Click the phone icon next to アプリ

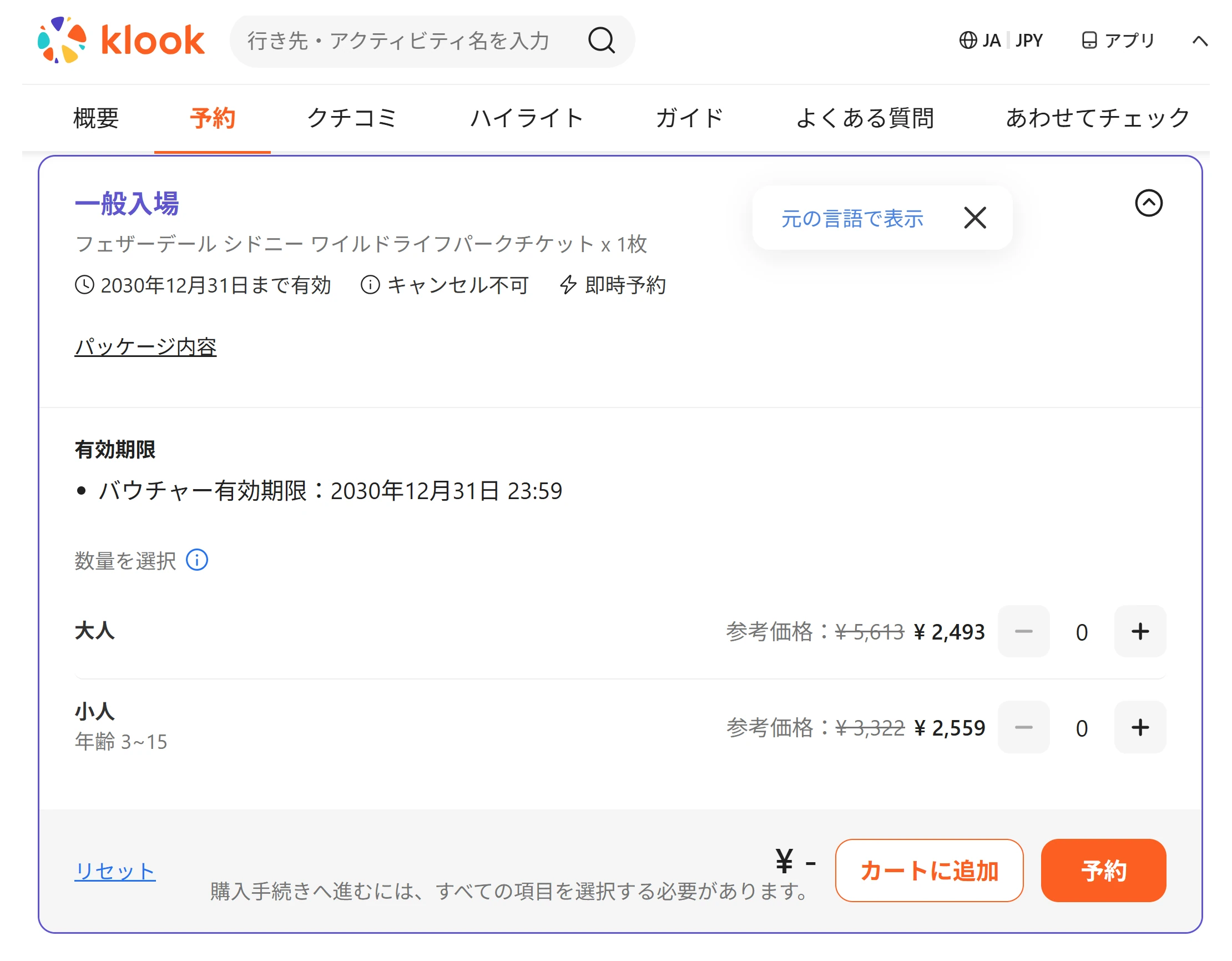point(1089,41)
